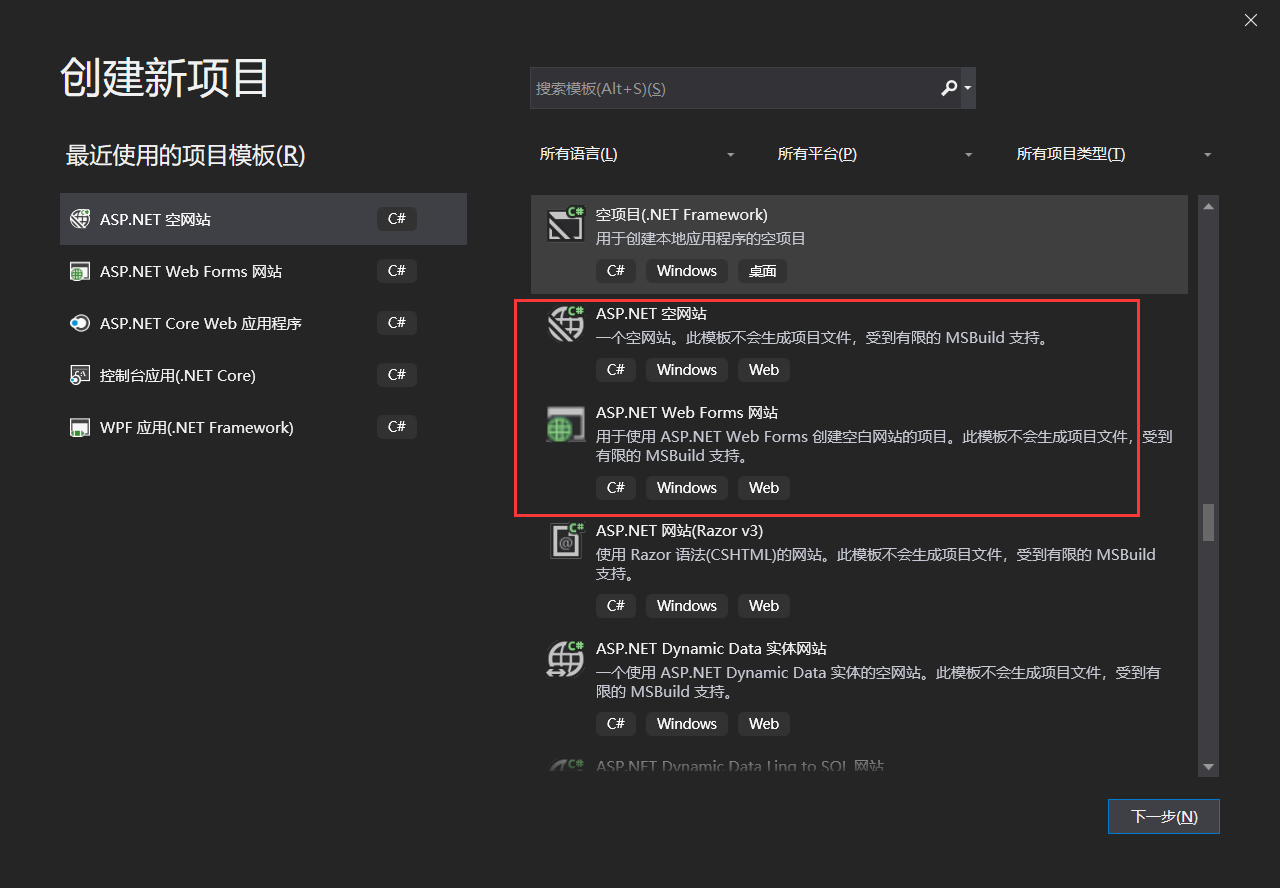Select the ASP.NET Dynamic Data 实体网站 title
Screen dimensions: 1280x888
[711, 648]
